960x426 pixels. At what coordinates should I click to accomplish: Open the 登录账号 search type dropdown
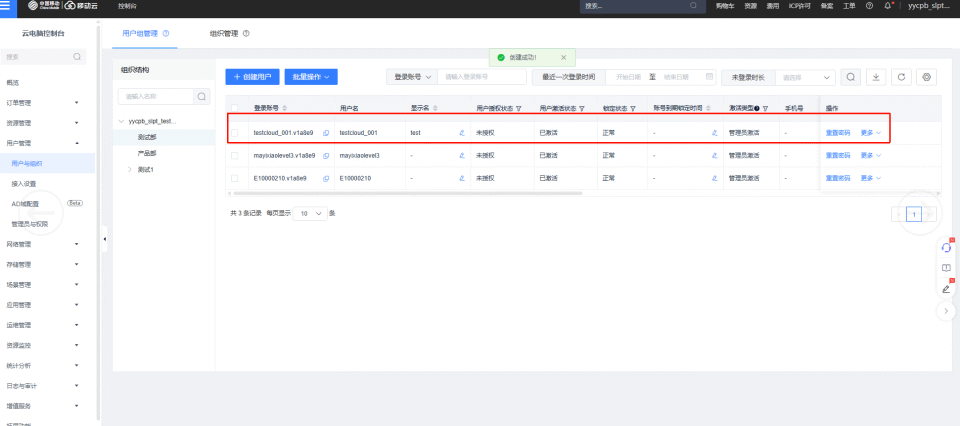(x=411, y=77)
